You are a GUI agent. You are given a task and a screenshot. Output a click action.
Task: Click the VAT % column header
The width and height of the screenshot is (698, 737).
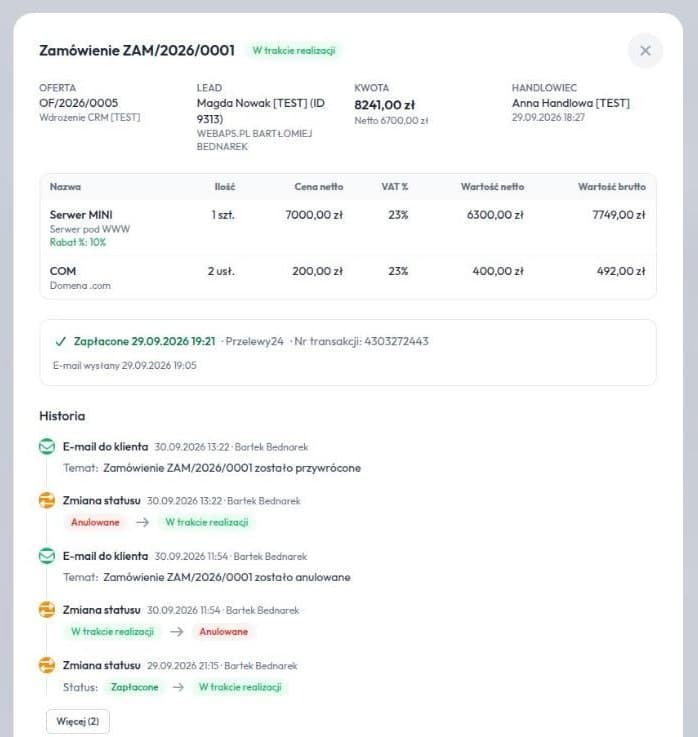[x=394, y=187]
